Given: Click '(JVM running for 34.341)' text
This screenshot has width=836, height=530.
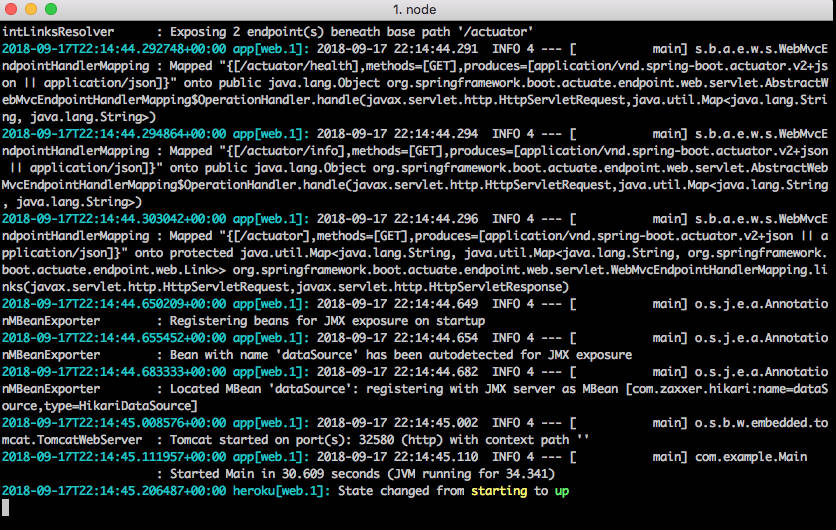Looking at the screenshot, I should 471,474.
